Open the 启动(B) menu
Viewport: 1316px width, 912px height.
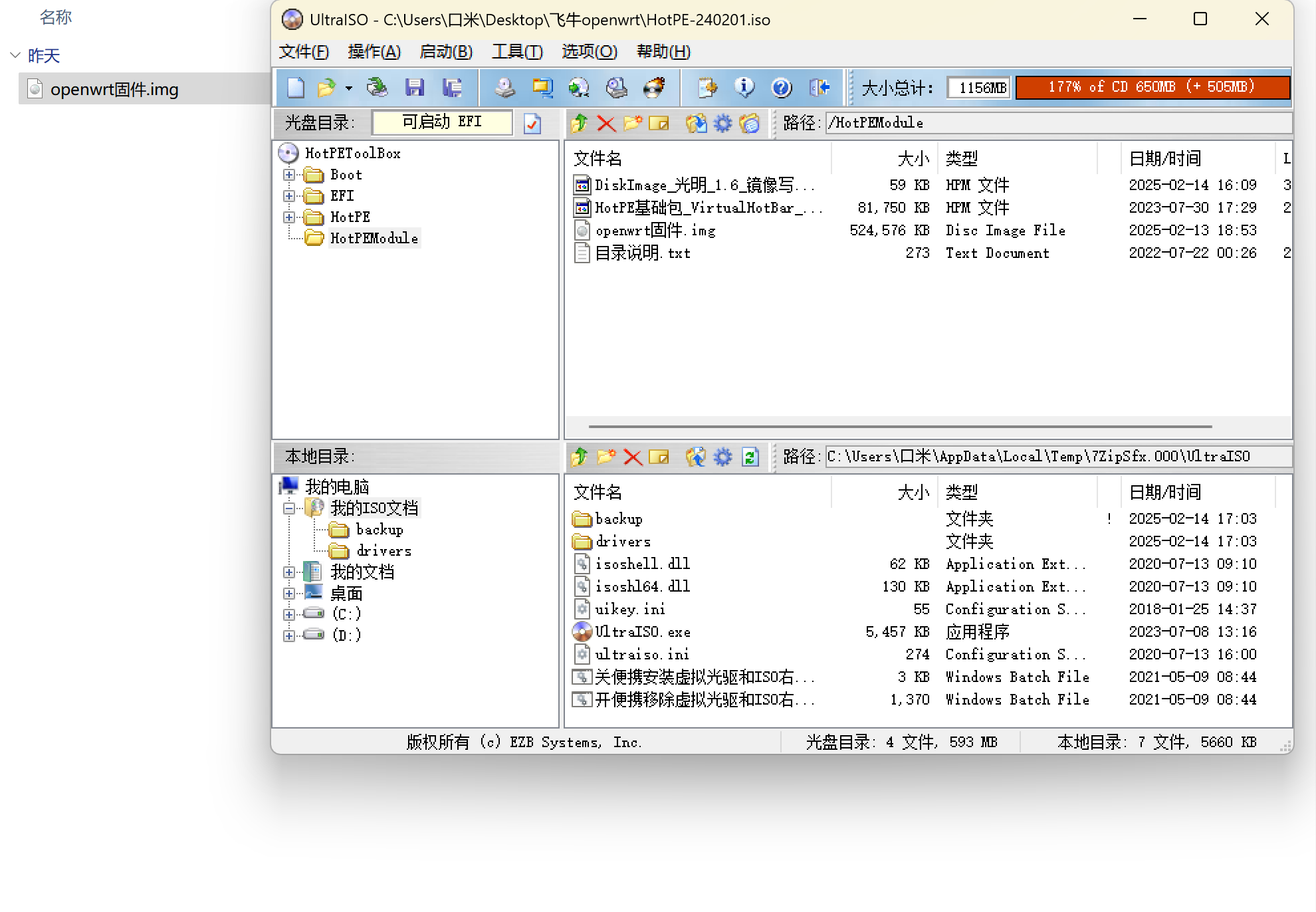point(446,52)
